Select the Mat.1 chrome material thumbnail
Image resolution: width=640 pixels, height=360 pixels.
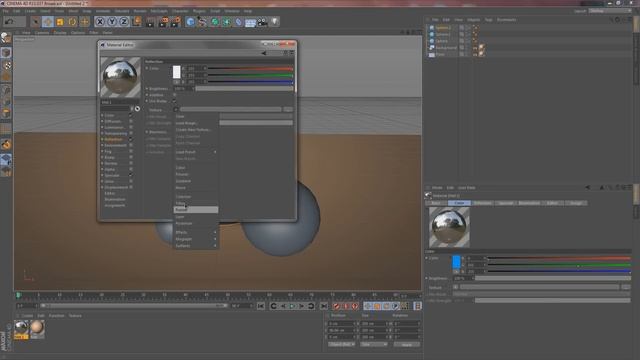pos(21,329)
